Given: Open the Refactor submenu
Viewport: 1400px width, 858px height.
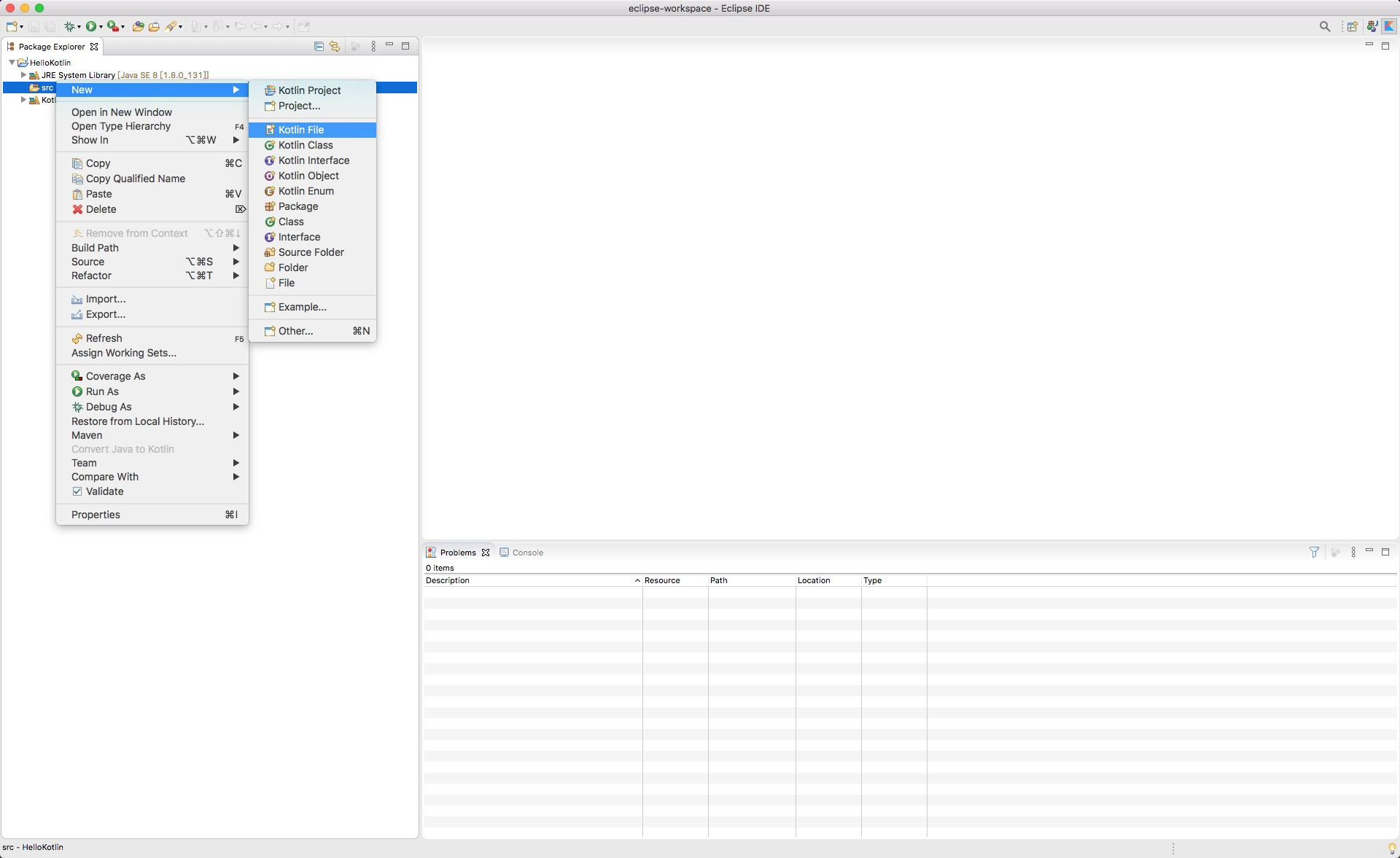Looking at the screenshot, I should [152, 276].
